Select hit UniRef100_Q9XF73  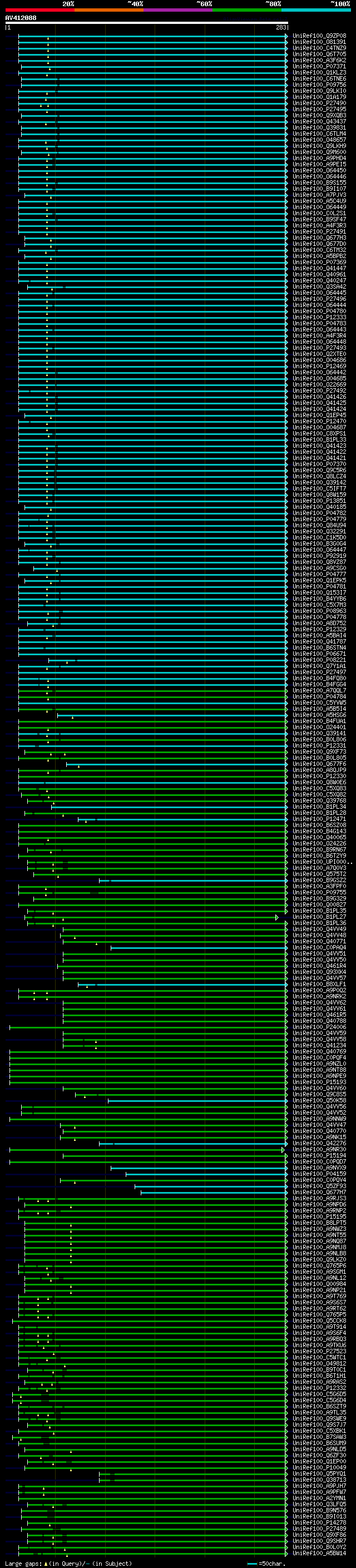click(x=319, y=752)
